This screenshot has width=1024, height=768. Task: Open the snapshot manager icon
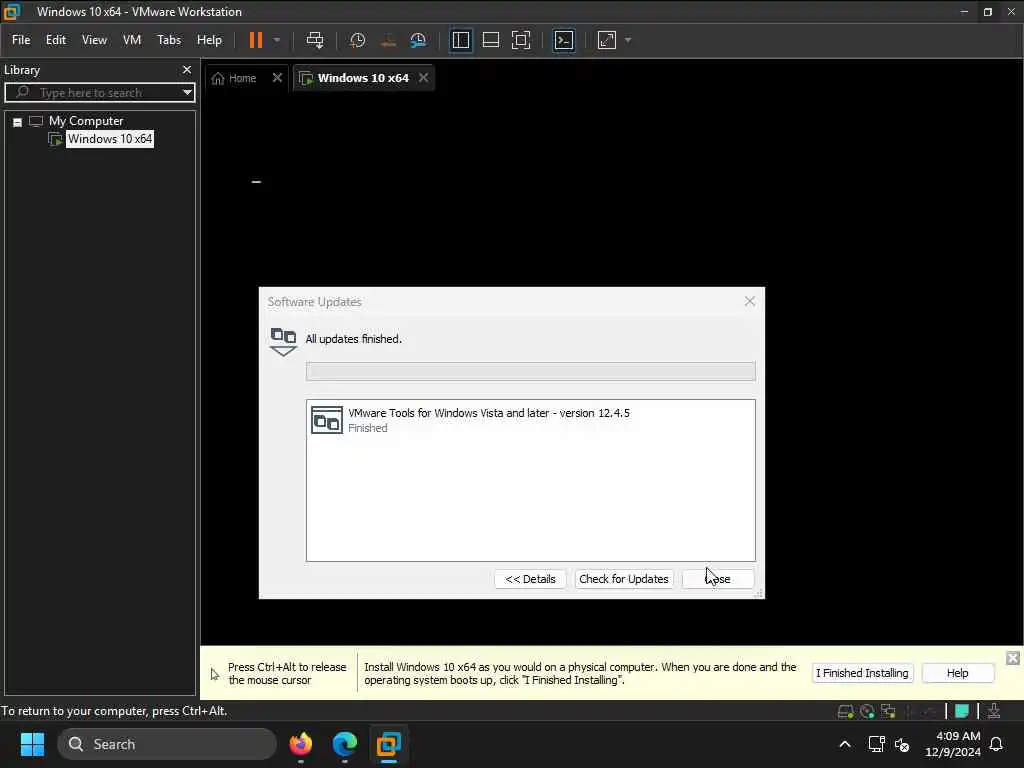(x=418, y=40)
